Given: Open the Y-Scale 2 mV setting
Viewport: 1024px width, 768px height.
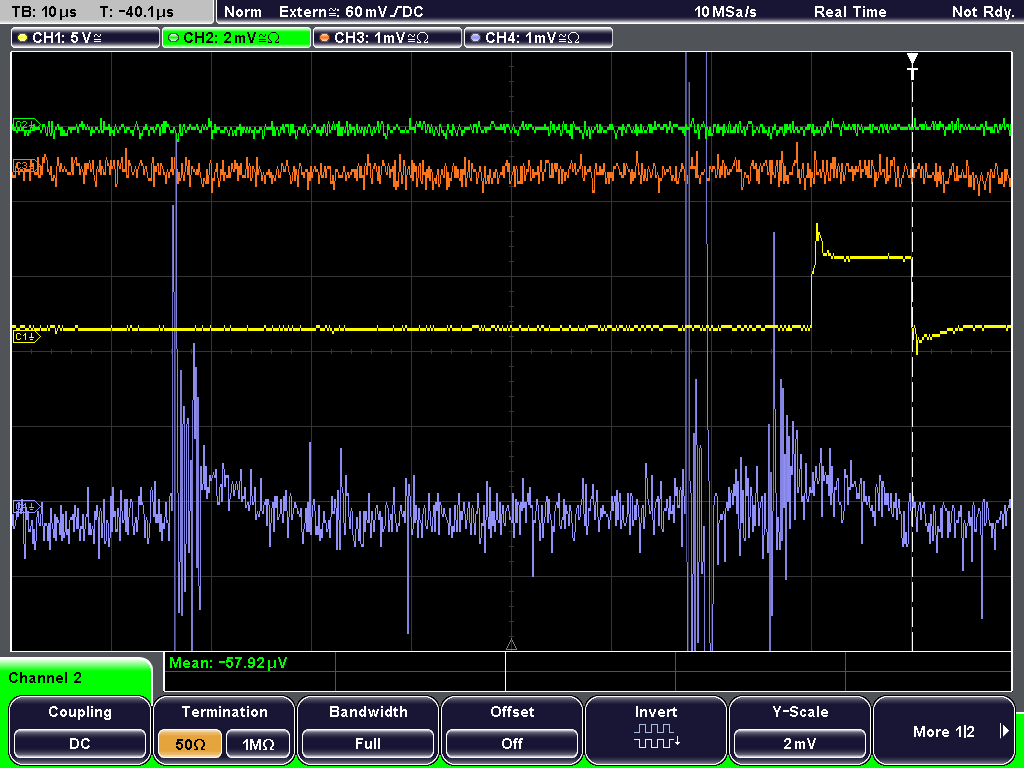Looking at the screenshot, I should coord(800,730).
